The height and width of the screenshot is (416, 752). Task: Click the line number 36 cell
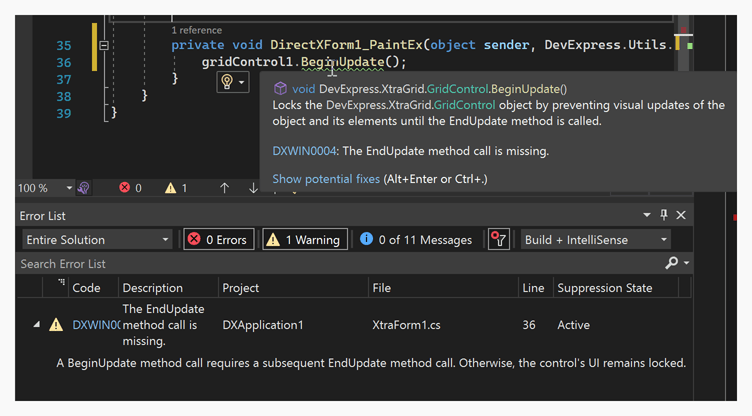click(x=529, y=325)
